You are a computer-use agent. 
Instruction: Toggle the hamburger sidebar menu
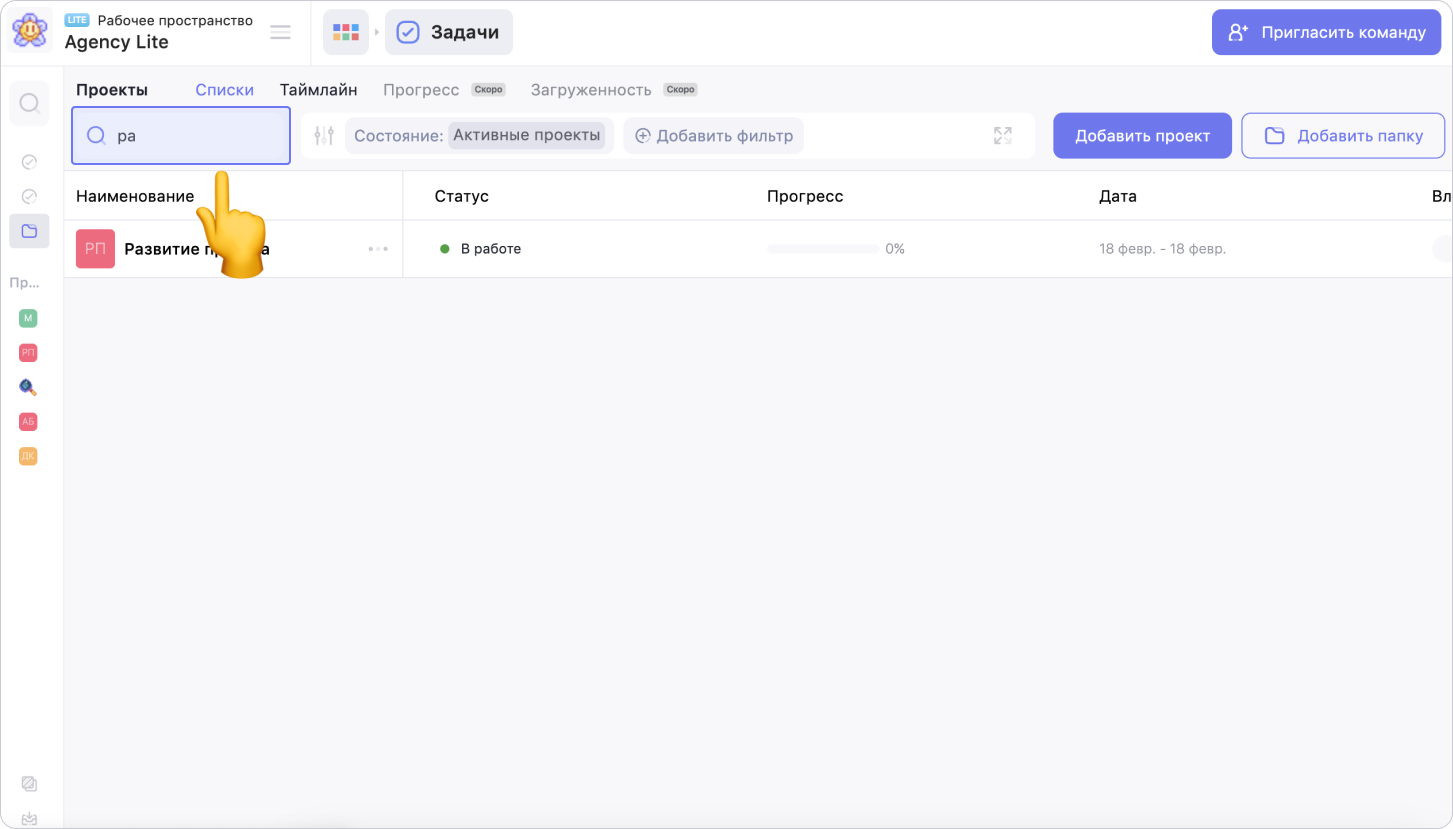(281, 32)
